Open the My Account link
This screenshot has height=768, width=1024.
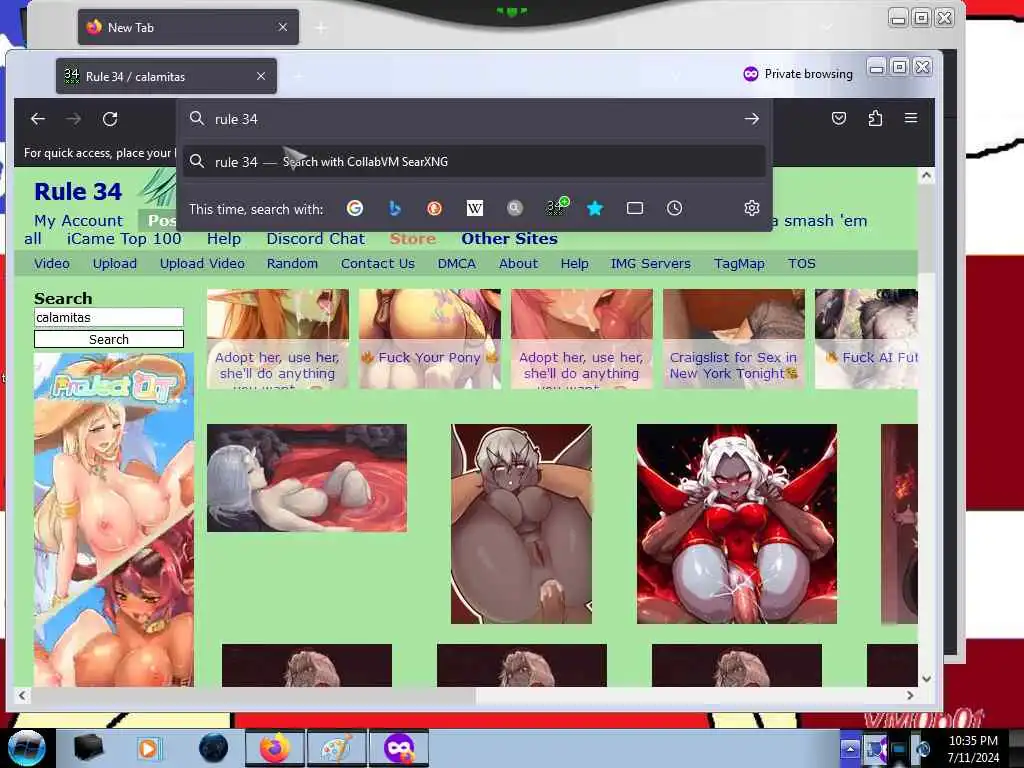78,221
